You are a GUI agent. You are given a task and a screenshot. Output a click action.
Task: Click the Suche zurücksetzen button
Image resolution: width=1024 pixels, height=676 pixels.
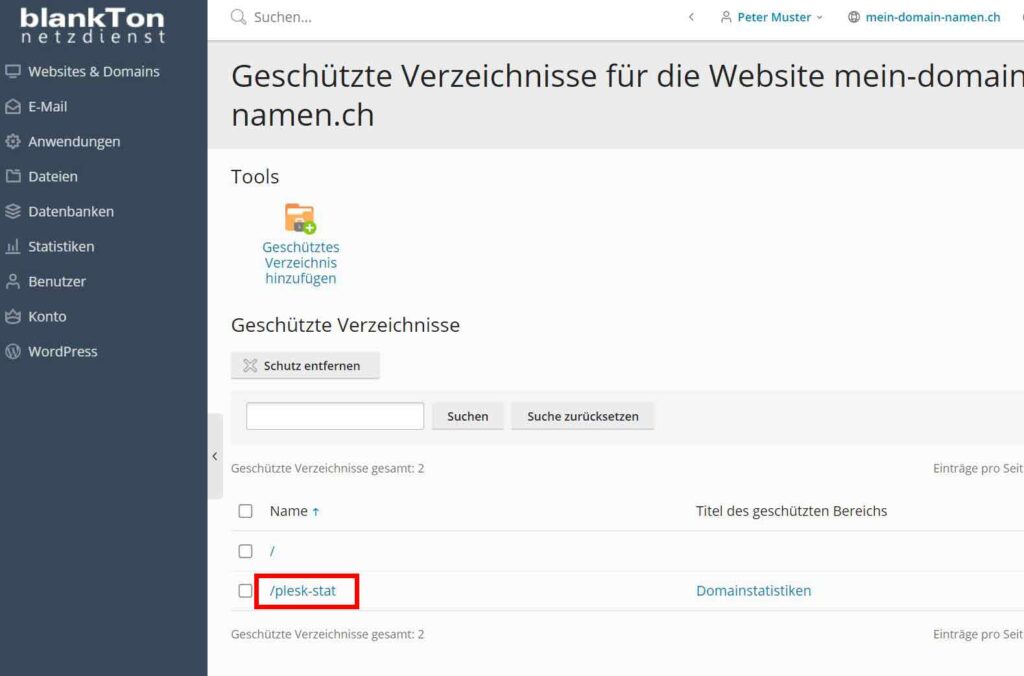coord(582,416)
